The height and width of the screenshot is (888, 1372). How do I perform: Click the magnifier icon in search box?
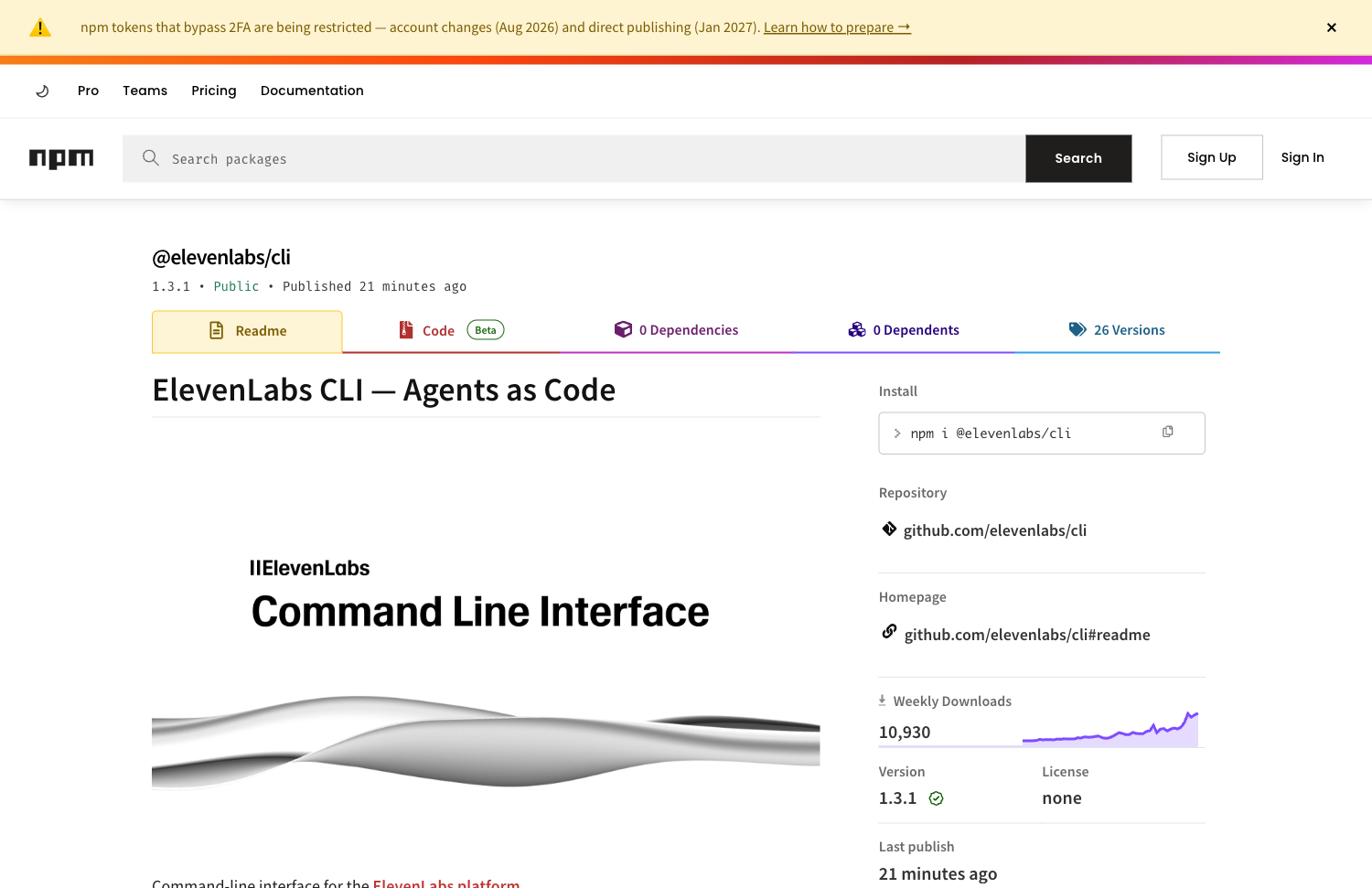tap(151, 158)
